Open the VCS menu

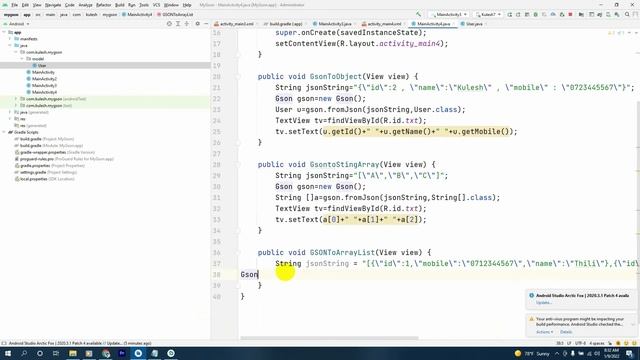click(156, 5)
